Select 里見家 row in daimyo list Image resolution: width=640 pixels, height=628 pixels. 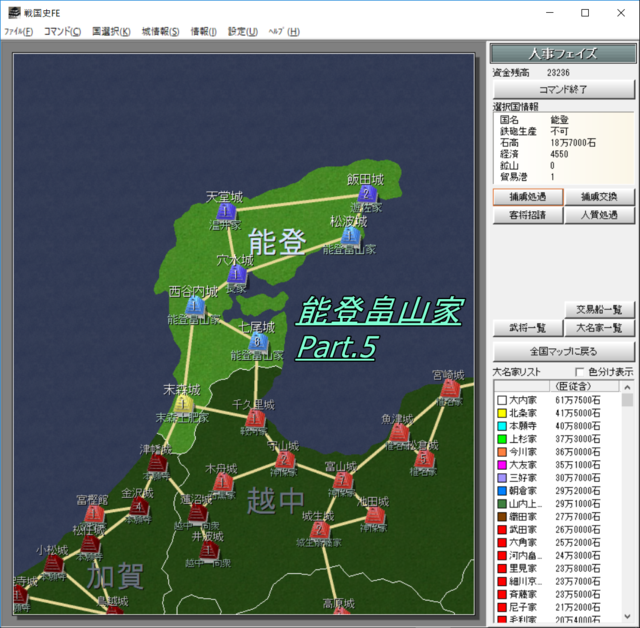pyautogui.click(x=558, y=568)
